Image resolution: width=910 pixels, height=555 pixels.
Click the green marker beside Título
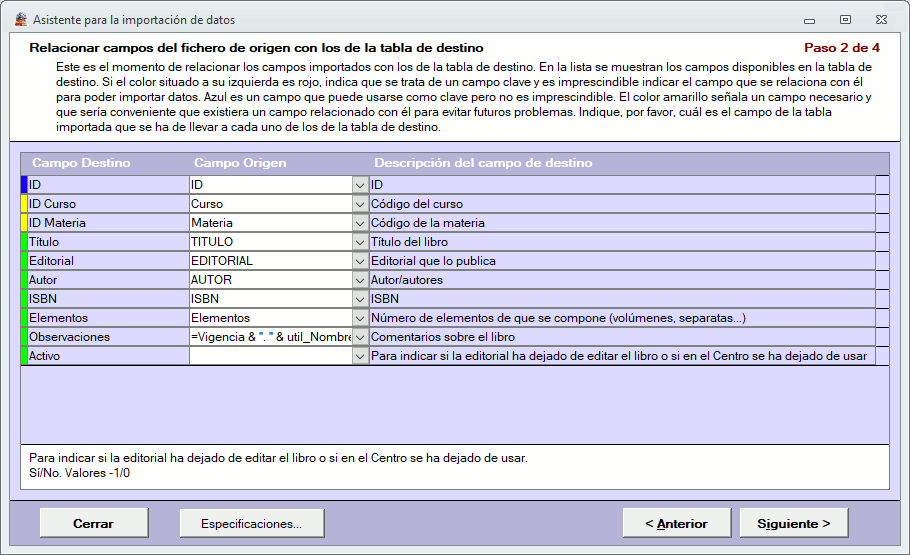click(24, 242)
